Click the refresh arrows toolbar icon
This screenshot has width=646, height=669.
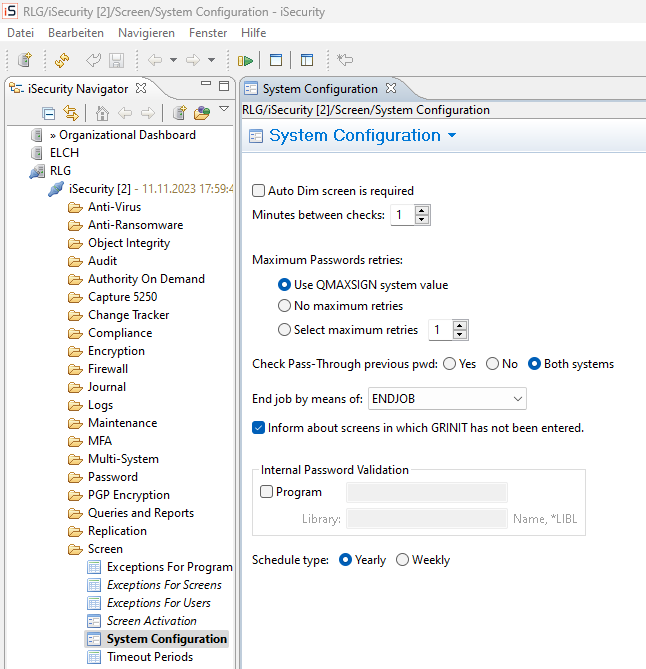pos(62,60)
